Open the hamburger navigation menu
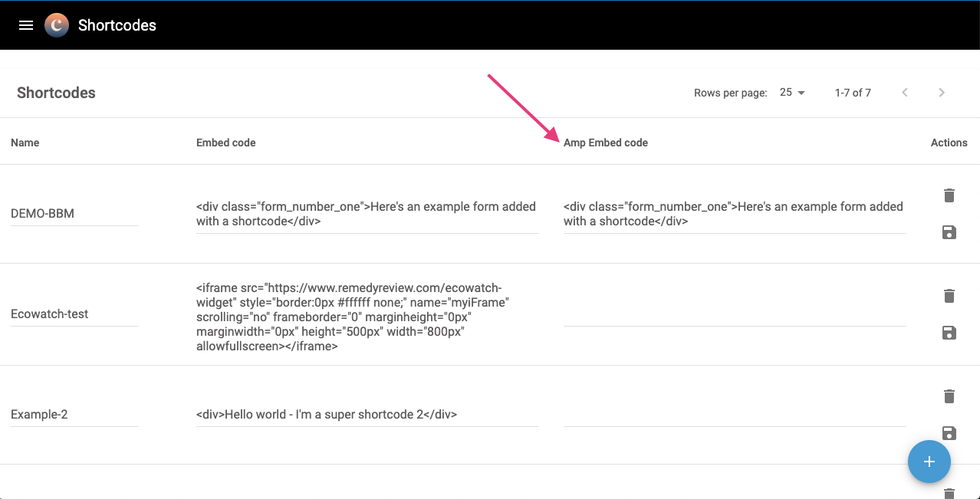980x499 pixels. point(26,25)
